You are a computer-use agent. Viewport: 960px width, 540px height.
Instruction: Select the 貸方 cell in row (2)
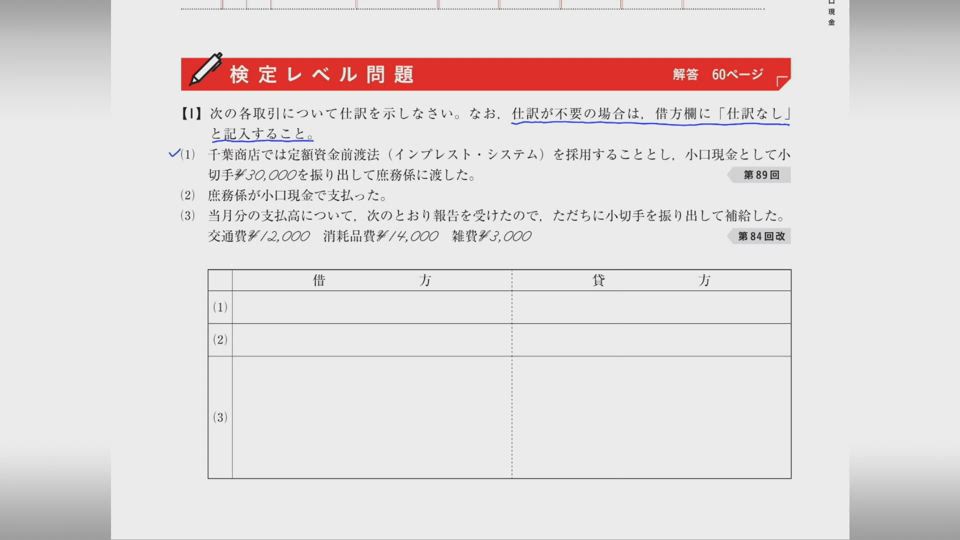click(651, 339)
